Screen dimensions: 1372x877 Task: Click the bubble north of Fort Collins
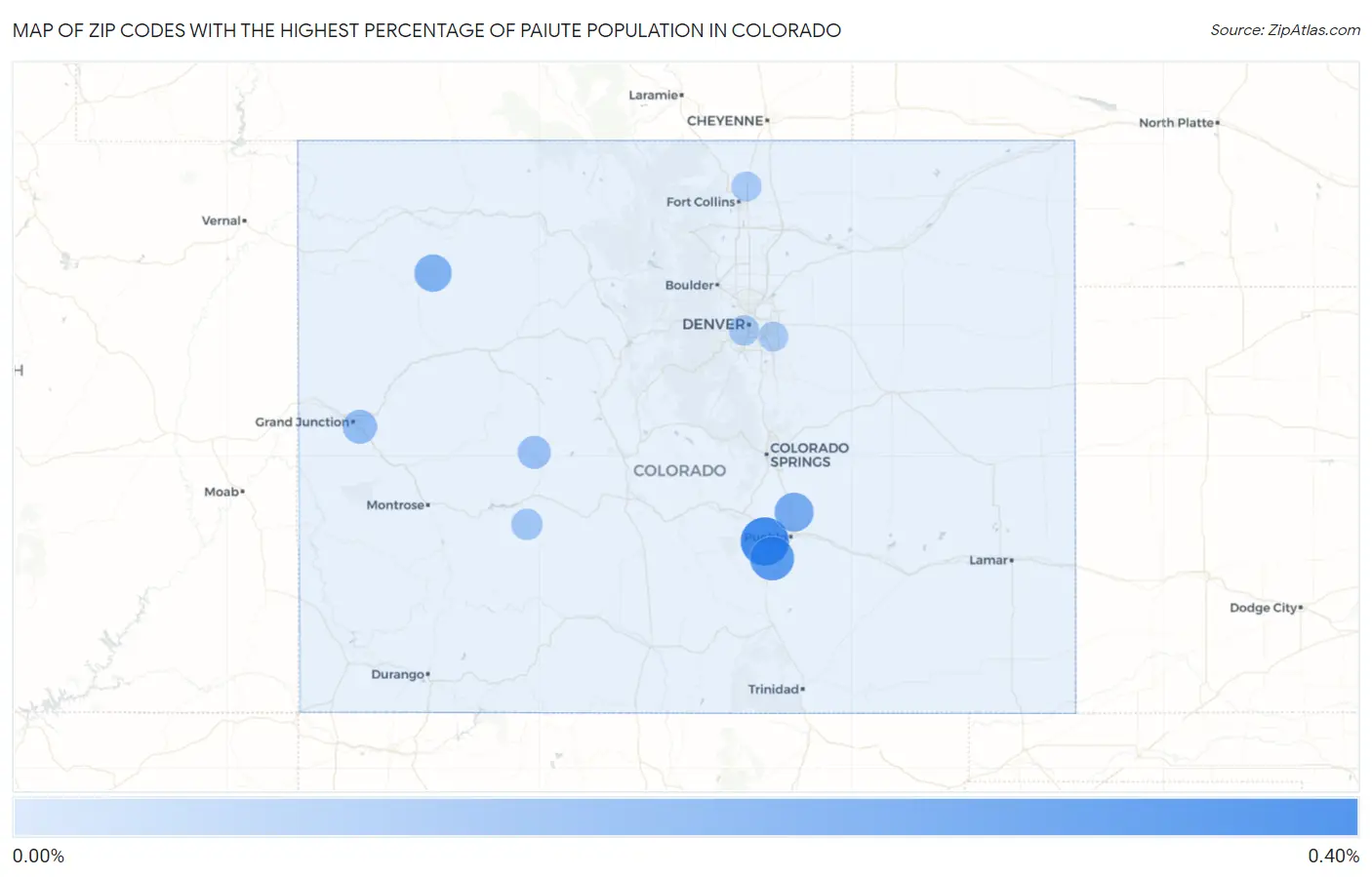pyautogui.click(x=747, y=186)
